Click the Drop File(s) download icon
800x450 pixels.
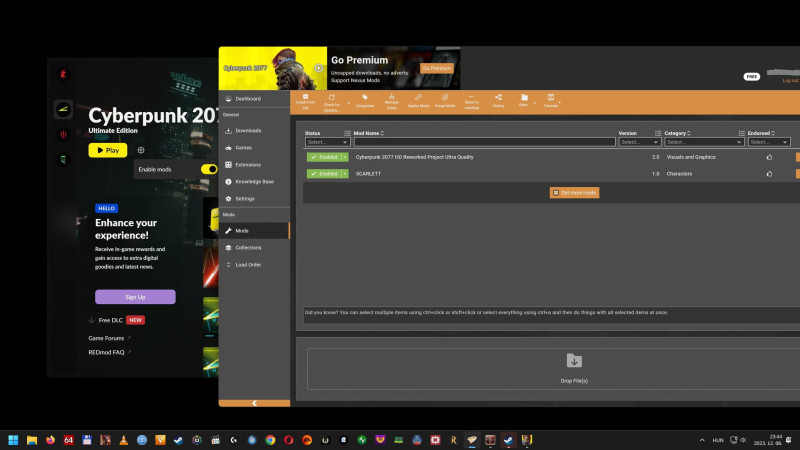coord(574,361)
